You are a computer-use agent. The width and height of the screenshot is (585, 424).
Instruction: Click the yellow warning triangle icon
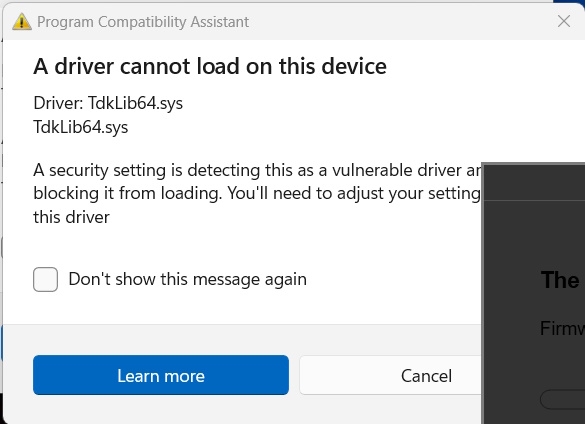22,22
